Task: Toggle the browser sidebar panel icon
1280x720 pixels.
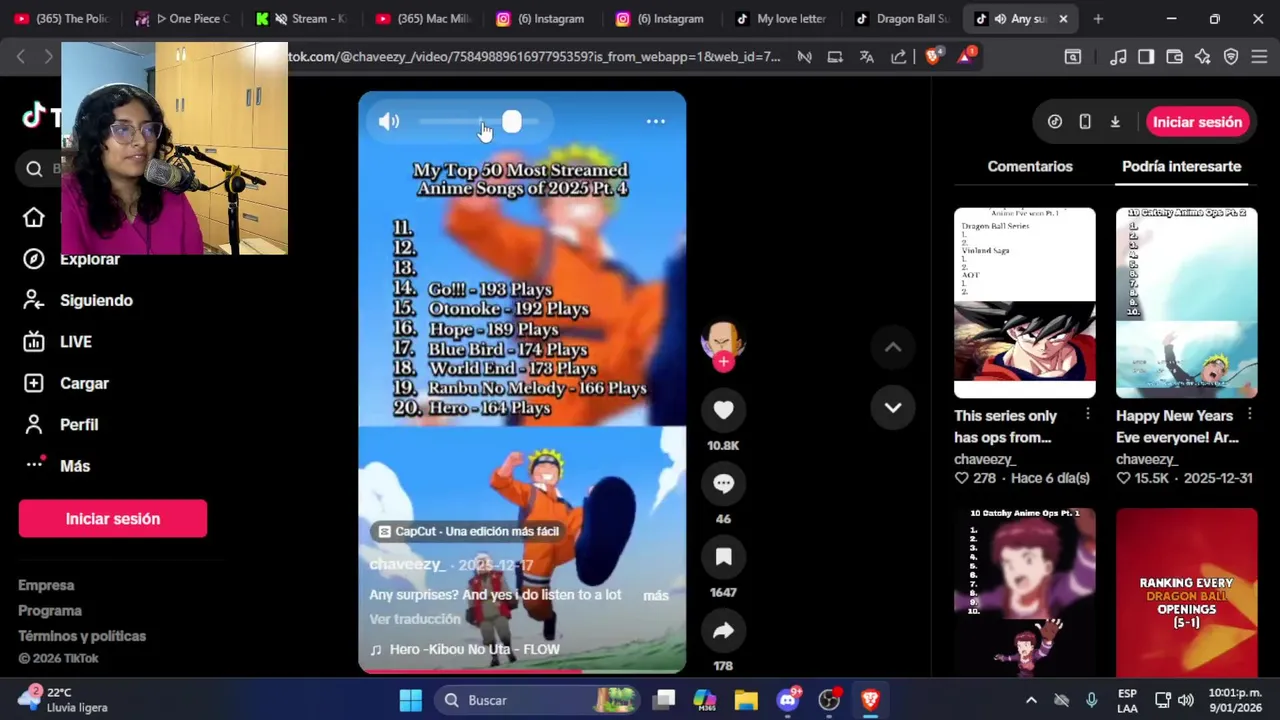Action: (x=1146, y=57)
